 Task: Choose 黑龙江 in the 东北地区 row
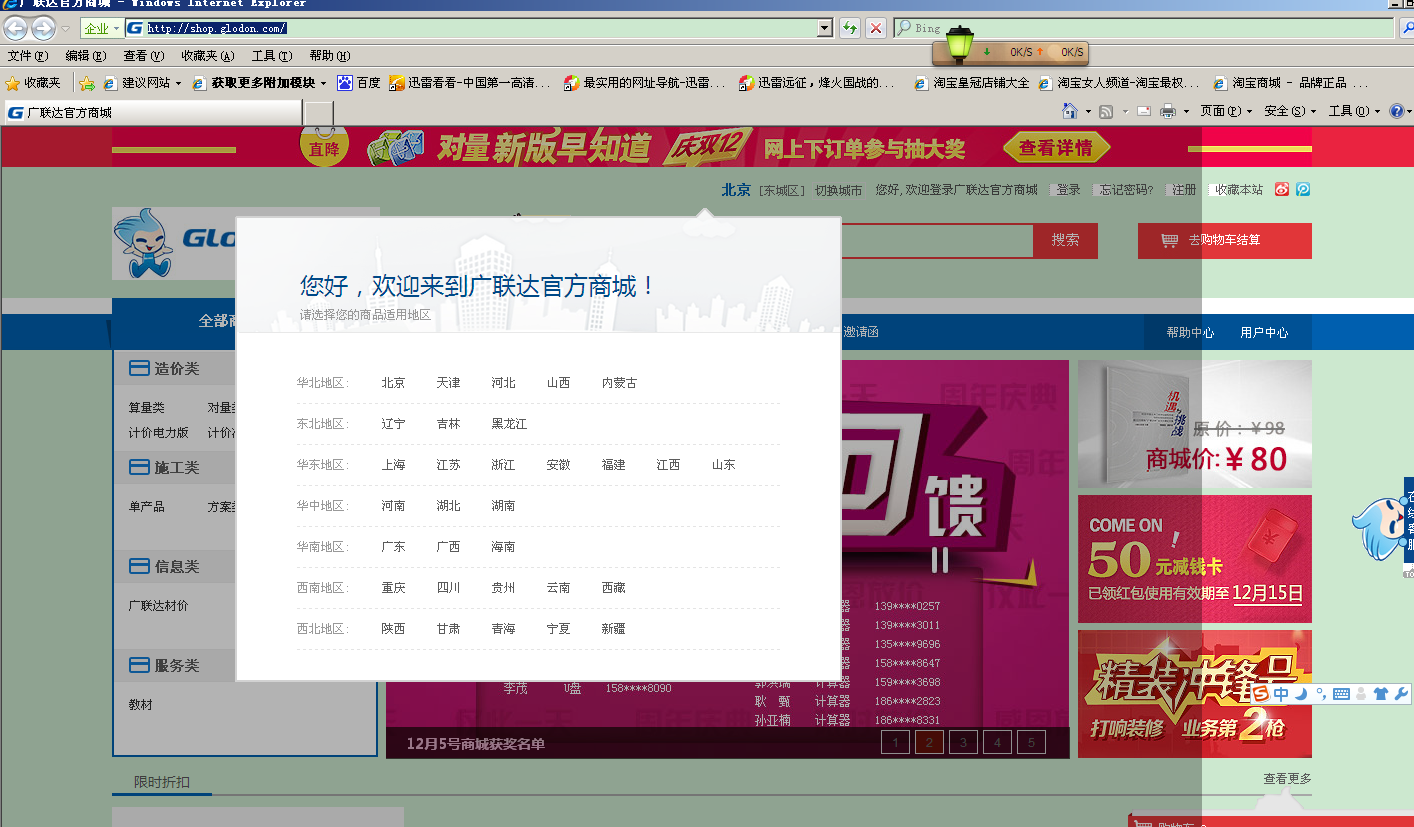509,424
